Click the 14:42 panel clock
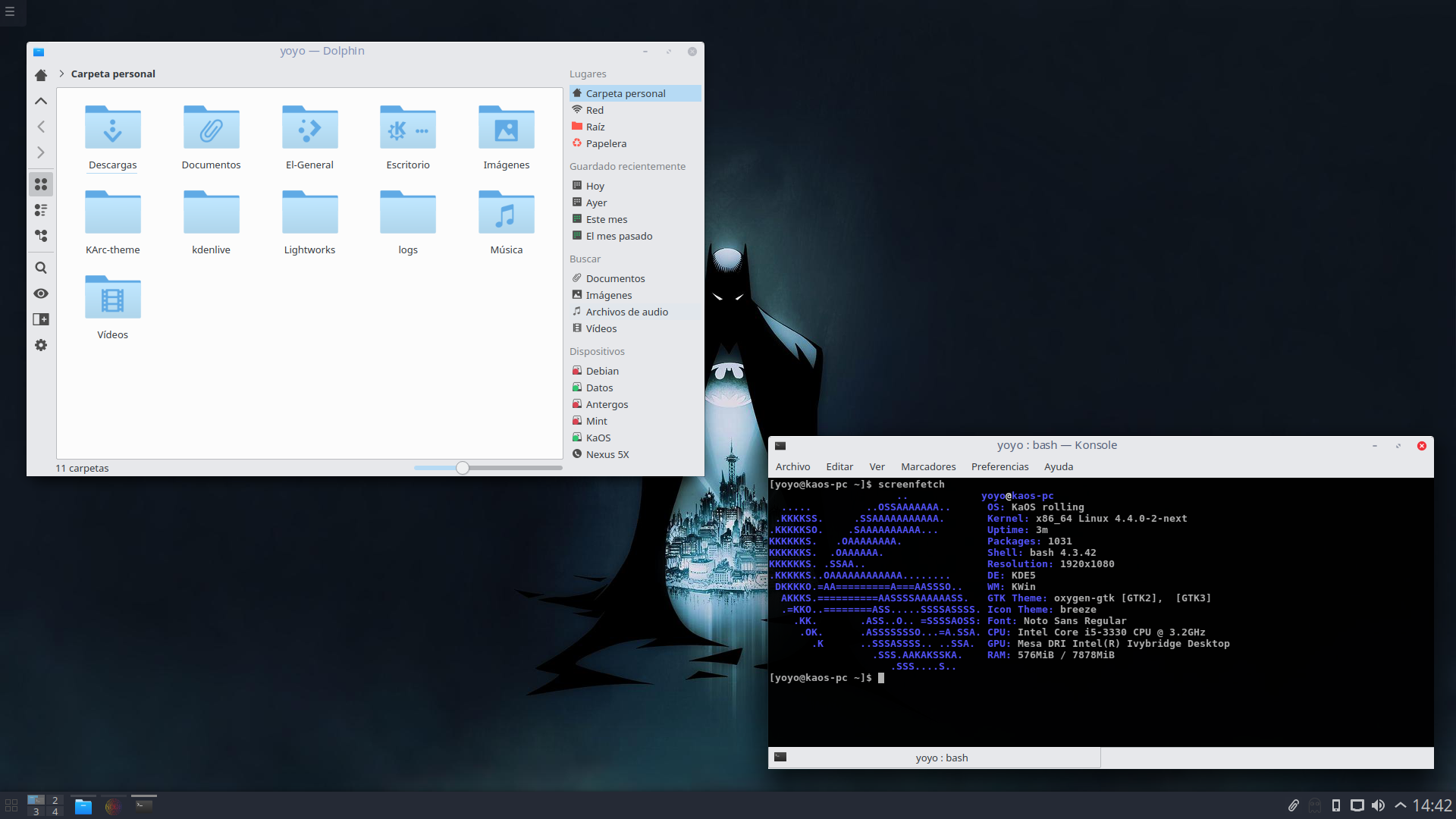1456x819 pixels. point(1432,805)
